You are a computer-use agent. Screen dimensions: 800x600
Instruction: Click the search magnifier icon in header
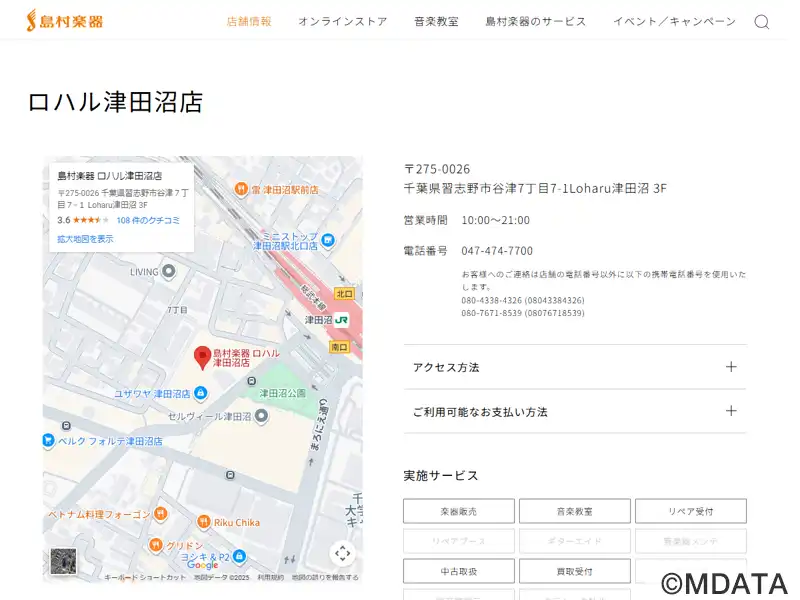click(761, 22)
